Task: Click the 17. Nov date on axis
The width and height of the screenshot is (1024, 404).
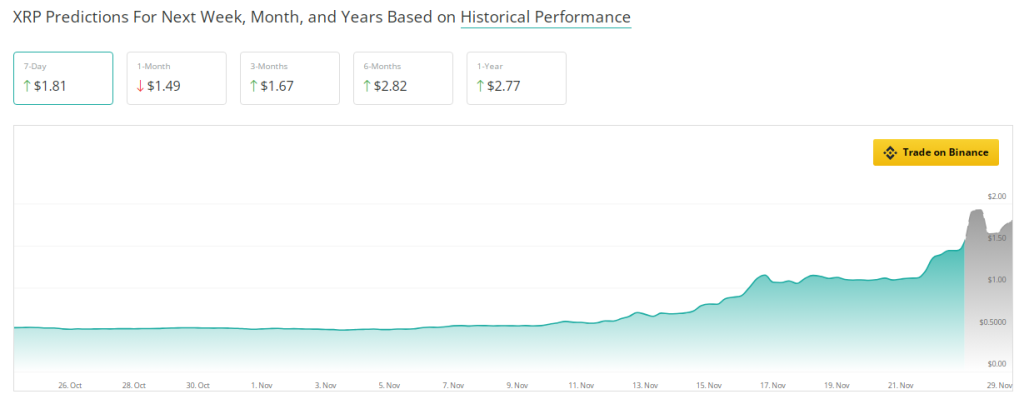Action: click(771, 384)
